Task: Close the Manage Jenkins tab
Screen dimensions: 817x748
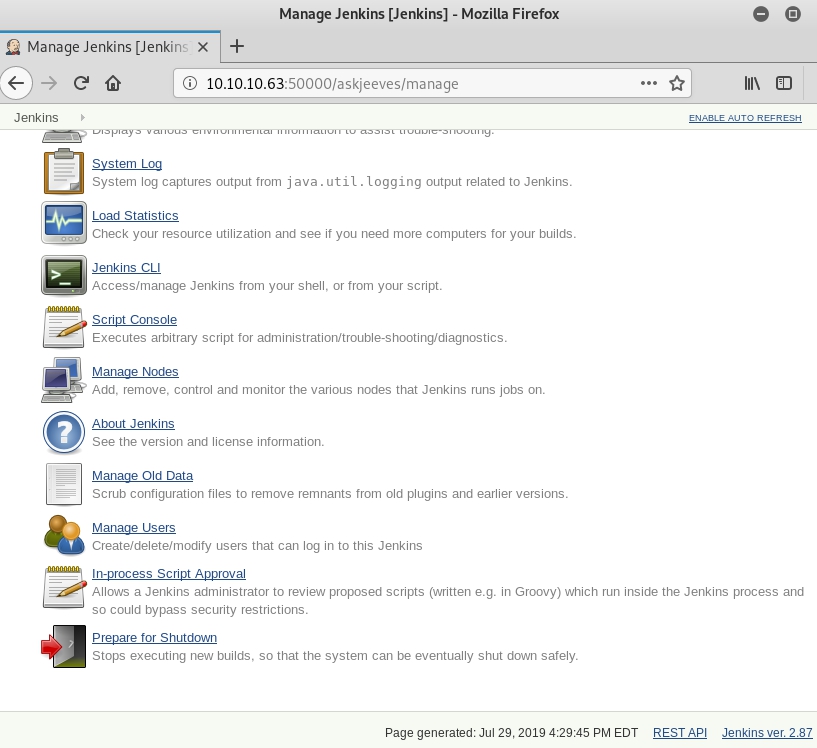Action: pos(203,47)
